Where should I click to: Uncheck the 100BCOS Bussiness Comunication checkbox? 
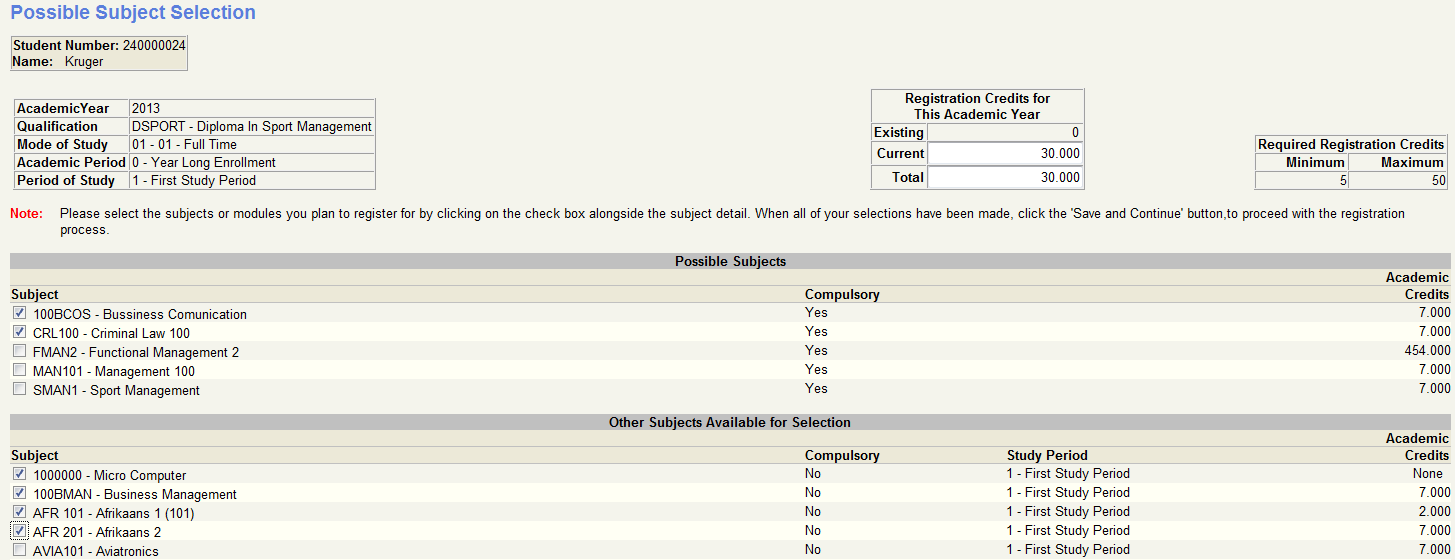click(19, 313)
